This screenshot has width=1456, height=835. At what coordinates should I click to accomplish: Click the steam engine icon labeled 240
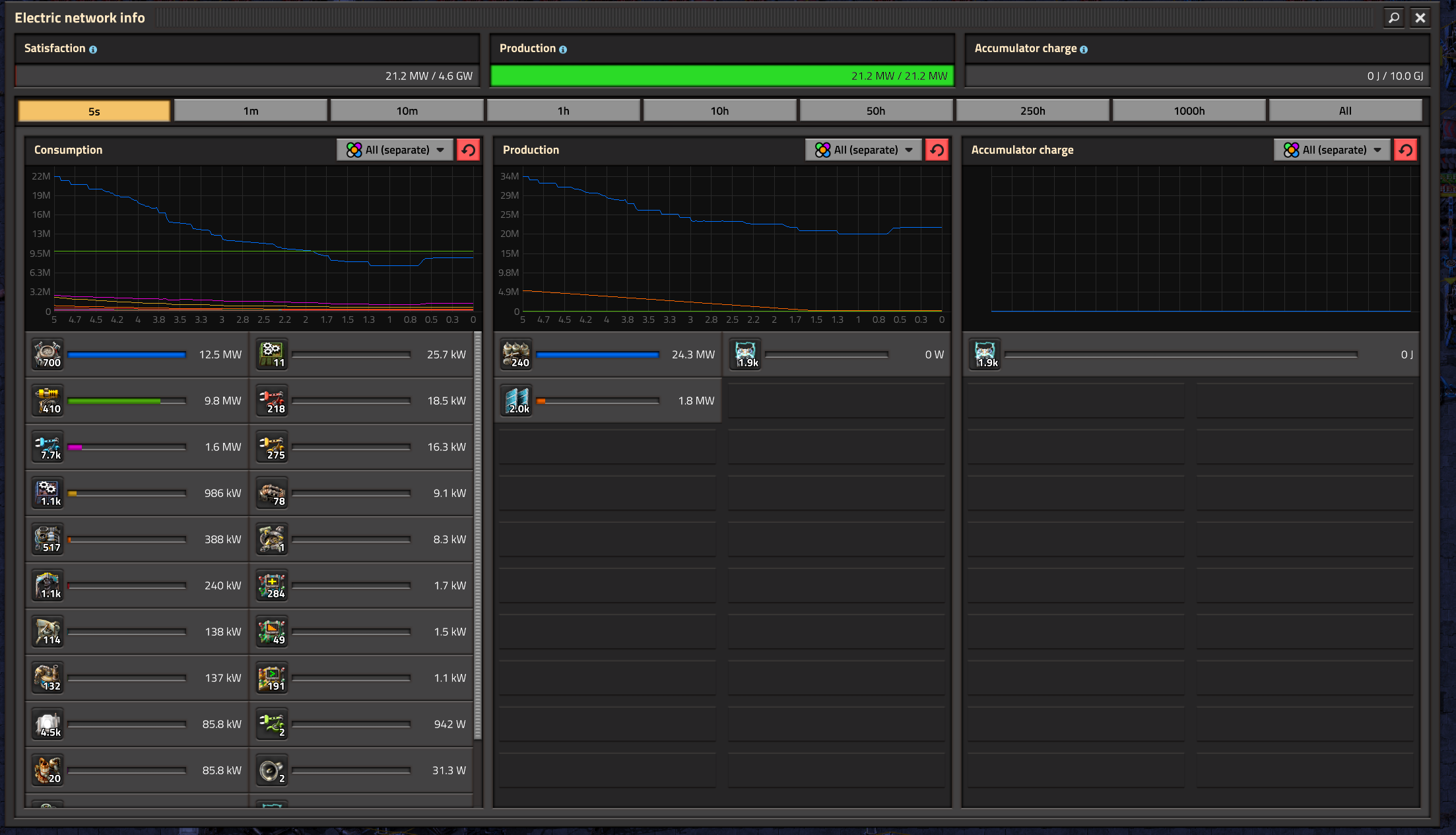(516, 354)
